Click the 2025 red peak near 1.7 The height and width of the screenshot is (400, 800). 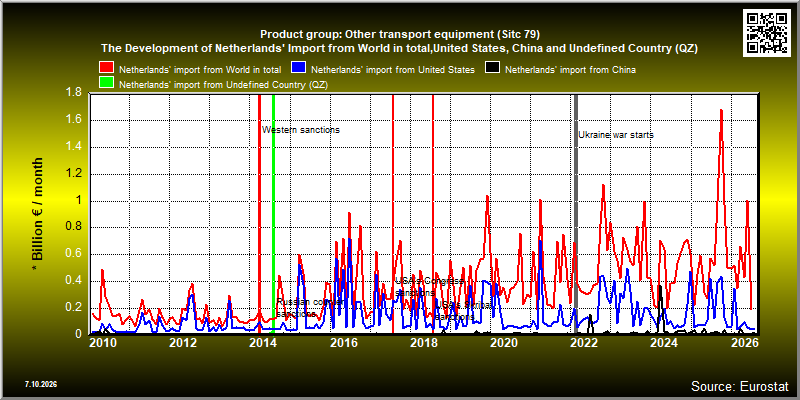pyautogui.click(x=721, y=111)
